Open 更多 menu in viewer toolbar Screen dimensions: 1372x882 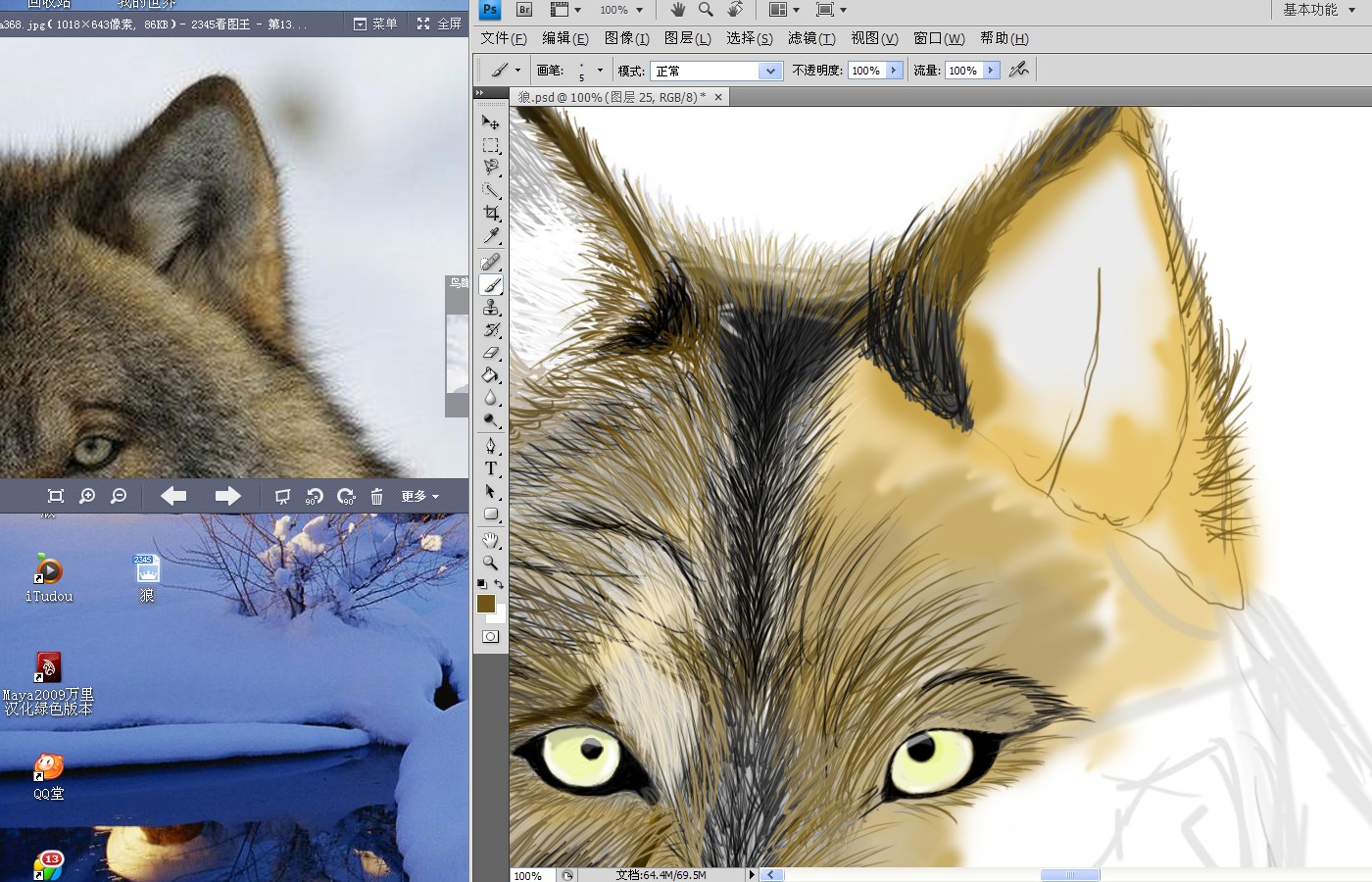[x=419, y=497]
